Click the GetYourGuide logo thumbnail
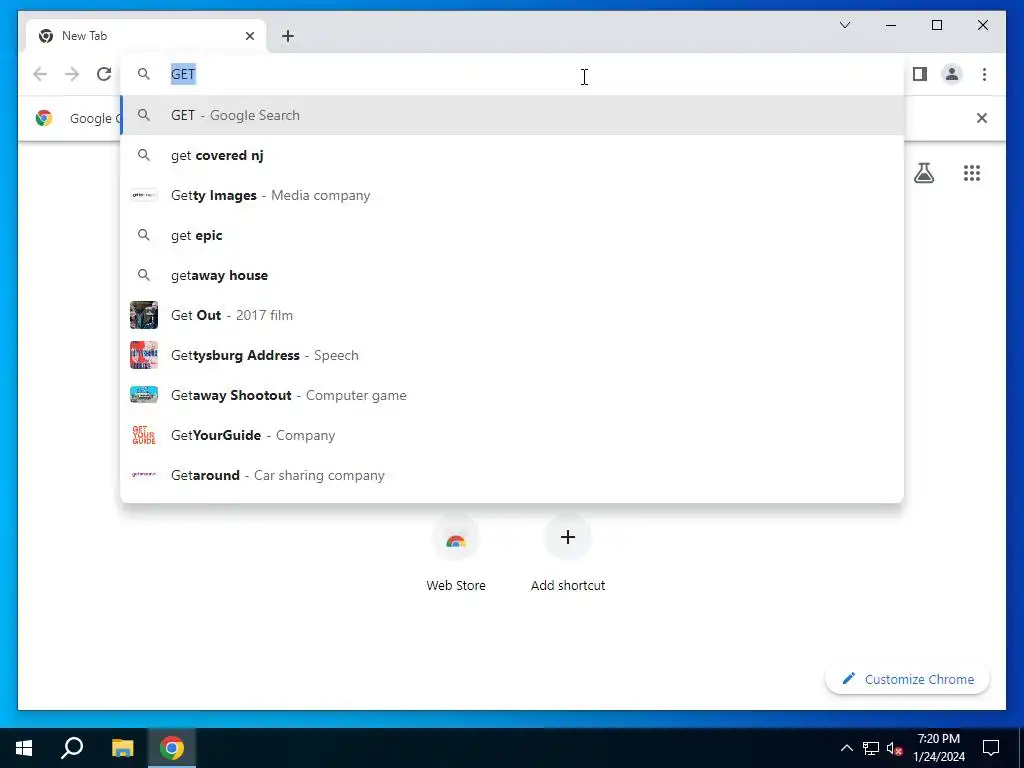Viewport: 1024px width, 768px height. pos(144,435)
